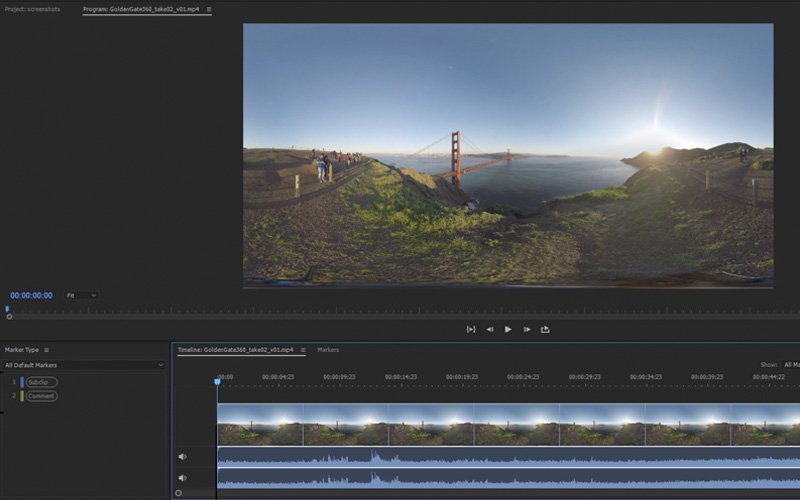The height and width of the screenshot is (500, 800).
Task: Open the Show markers filter dropdown
Action: coord(790,365)
